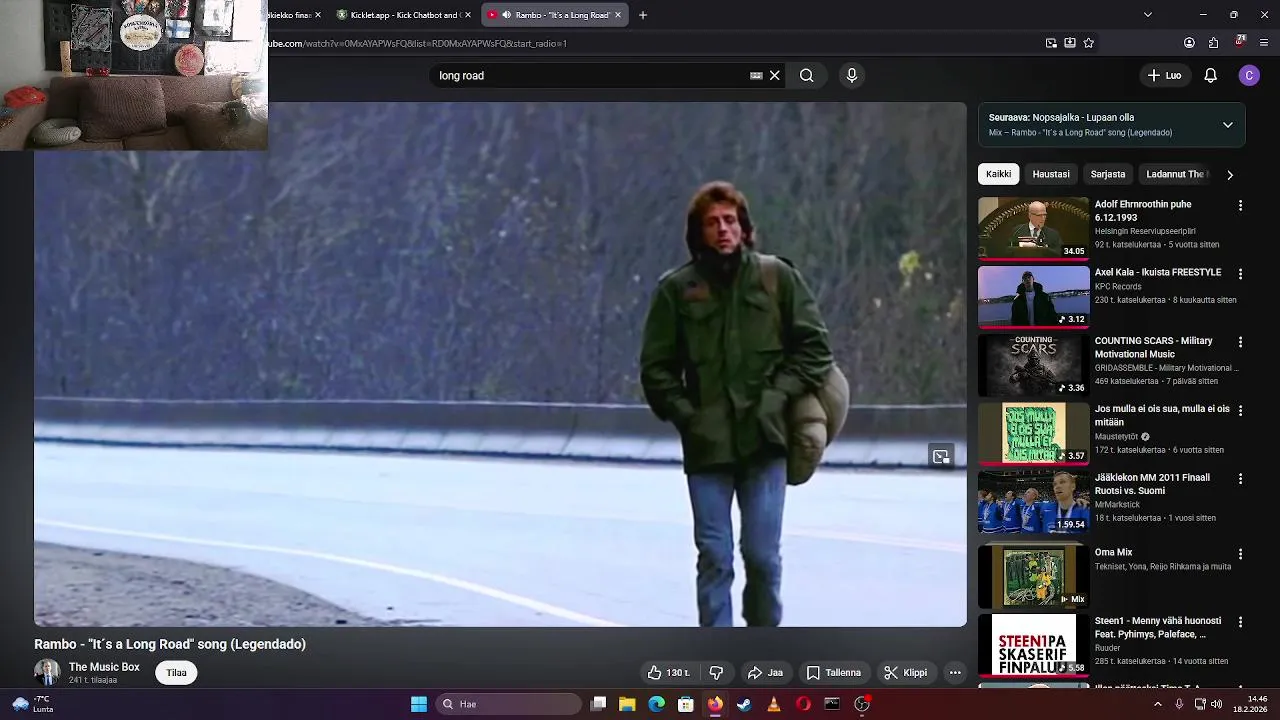The height and width of the screenshot is (720, 1280).
Task: Select the Kaikki filter chip
Action: (998, 174)
